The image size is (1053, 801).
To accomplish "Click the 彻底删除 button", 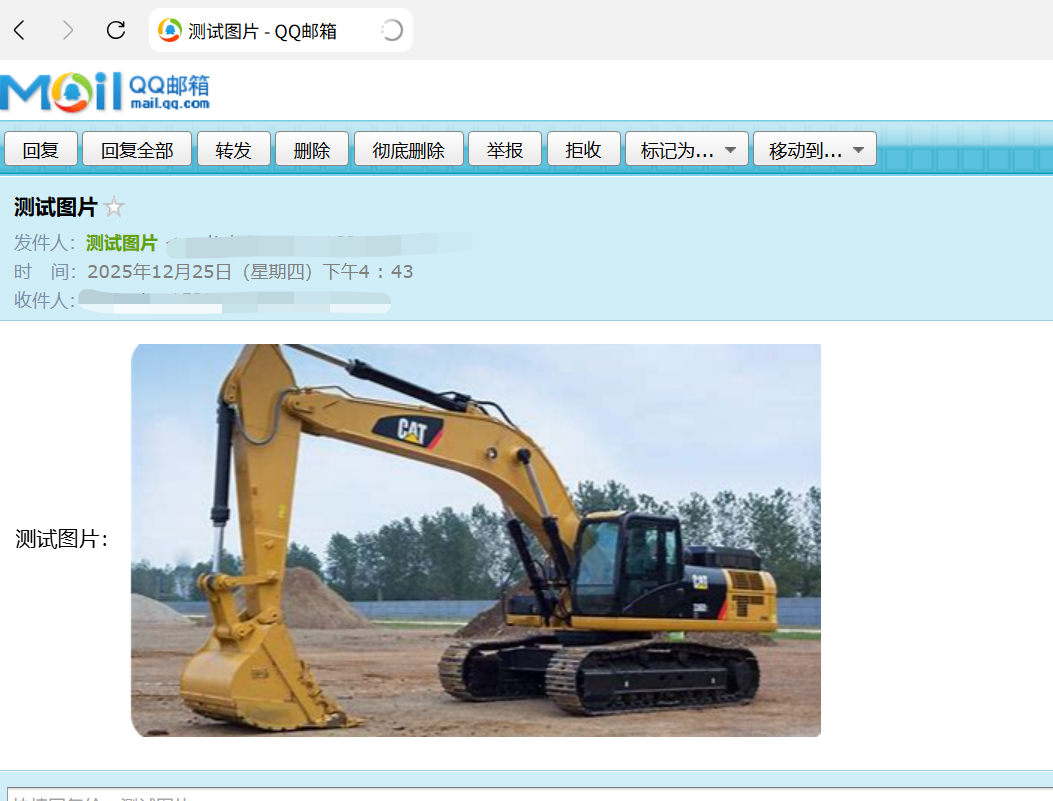I will [408, 149].
